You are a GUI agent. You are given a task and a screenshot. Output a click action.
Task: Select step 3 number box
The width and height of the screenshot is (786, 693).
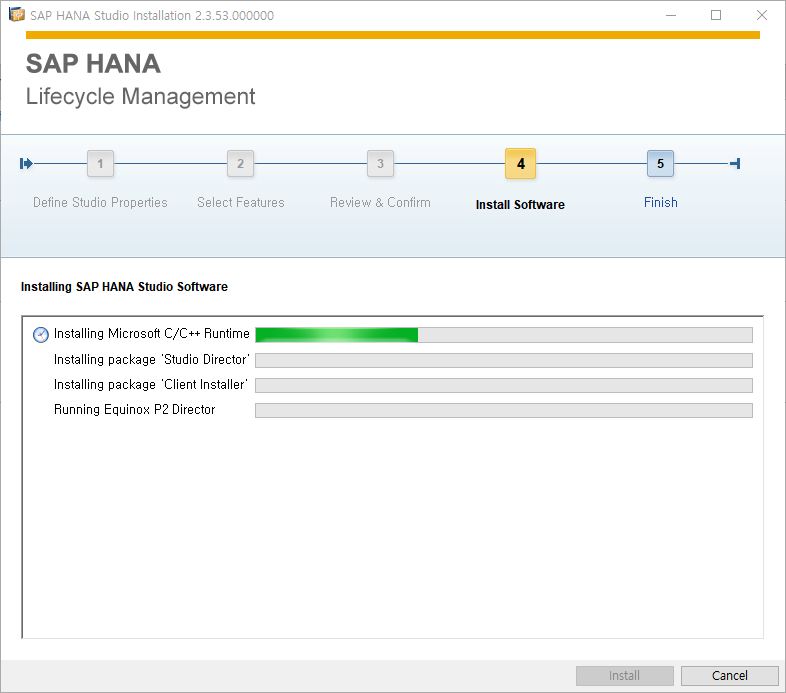(x=380, y=163)
